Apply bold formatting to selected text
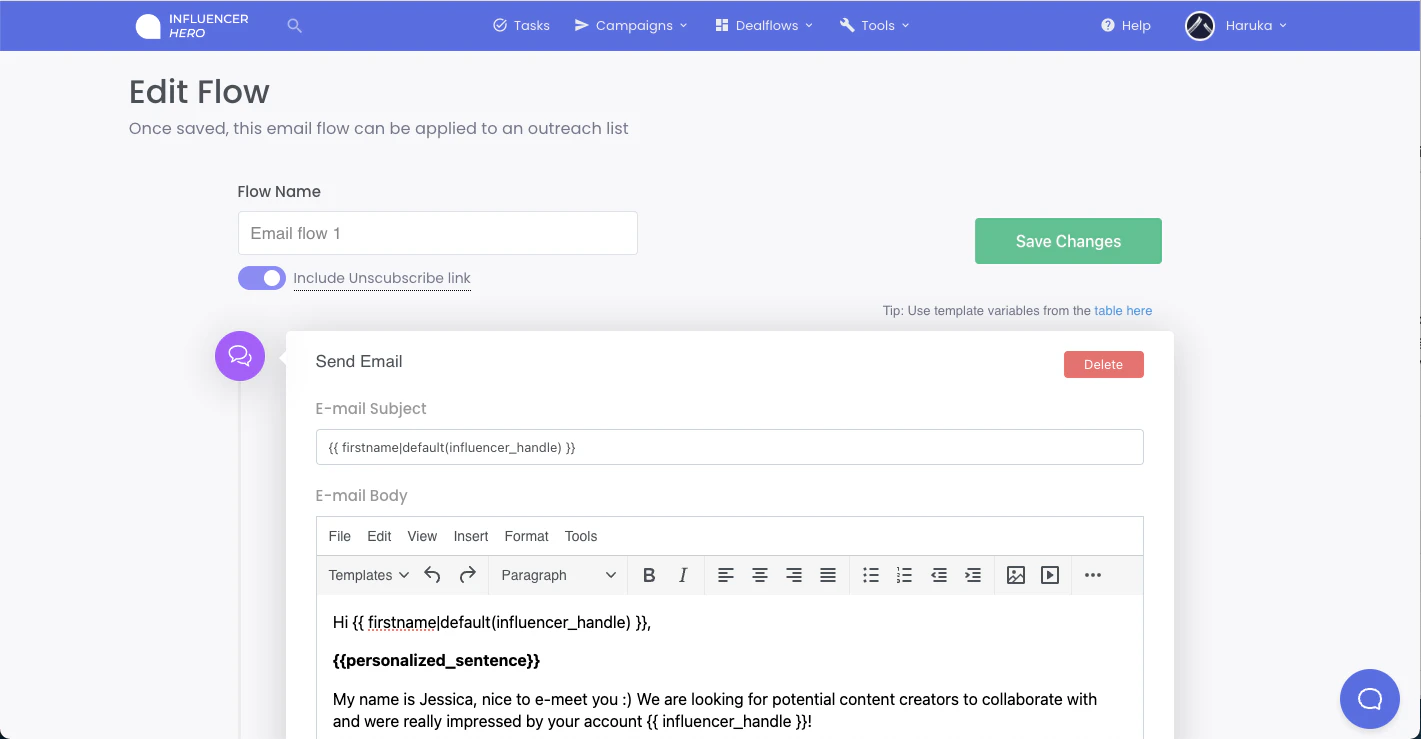This screenshot has width=1421, height=739. pos(649,575)
